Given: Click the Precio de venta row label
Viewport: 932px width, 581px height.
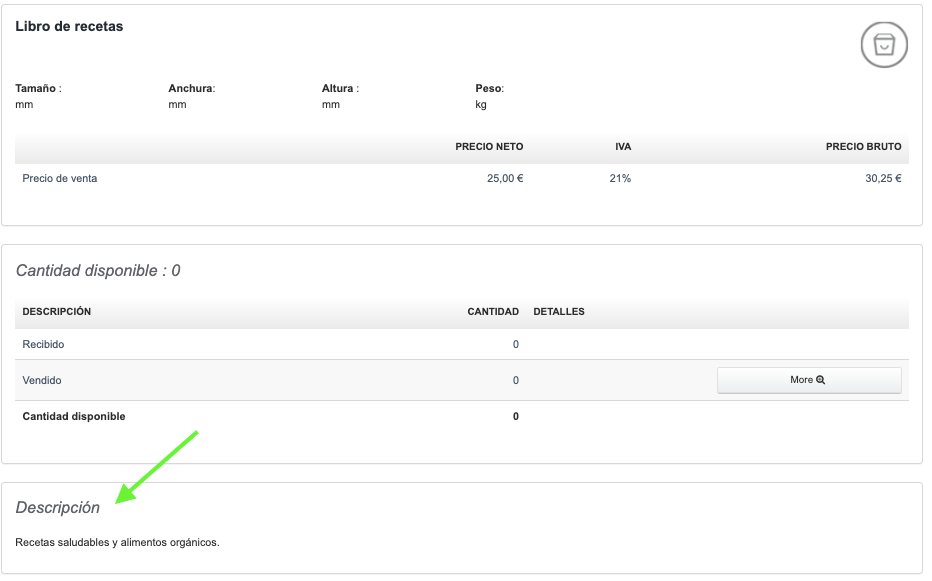Looking at the screenshot, I should (x=60, y=179).
